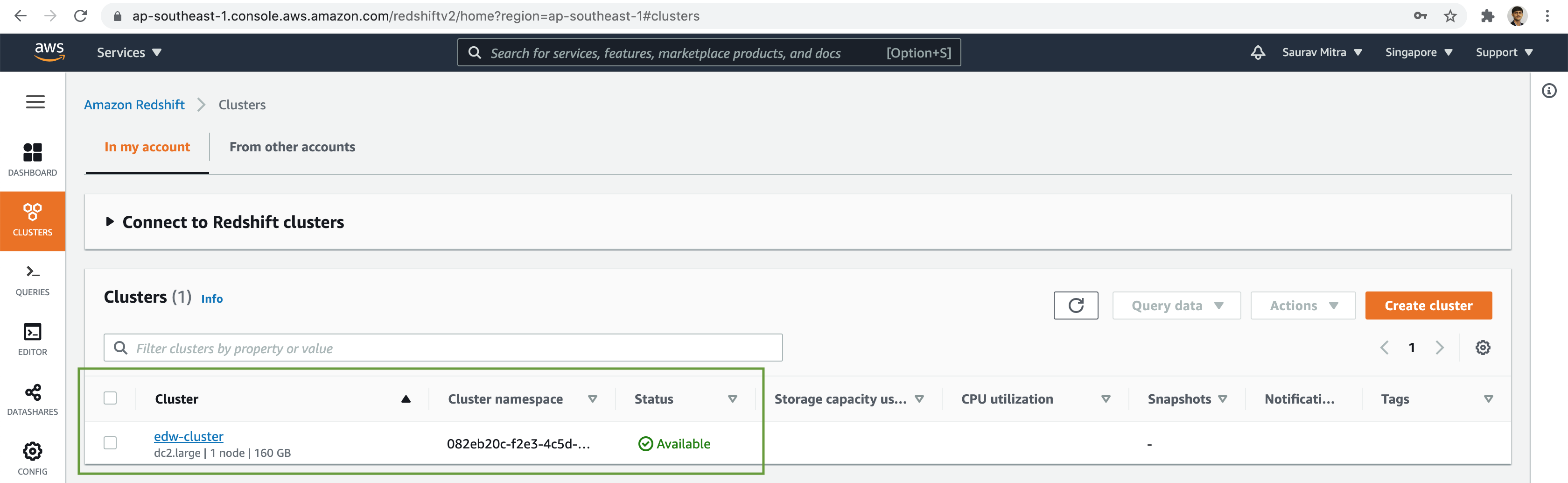Open the Datashares sidebar icon
Screen dimensions: 1568x483
pos(32,399)
